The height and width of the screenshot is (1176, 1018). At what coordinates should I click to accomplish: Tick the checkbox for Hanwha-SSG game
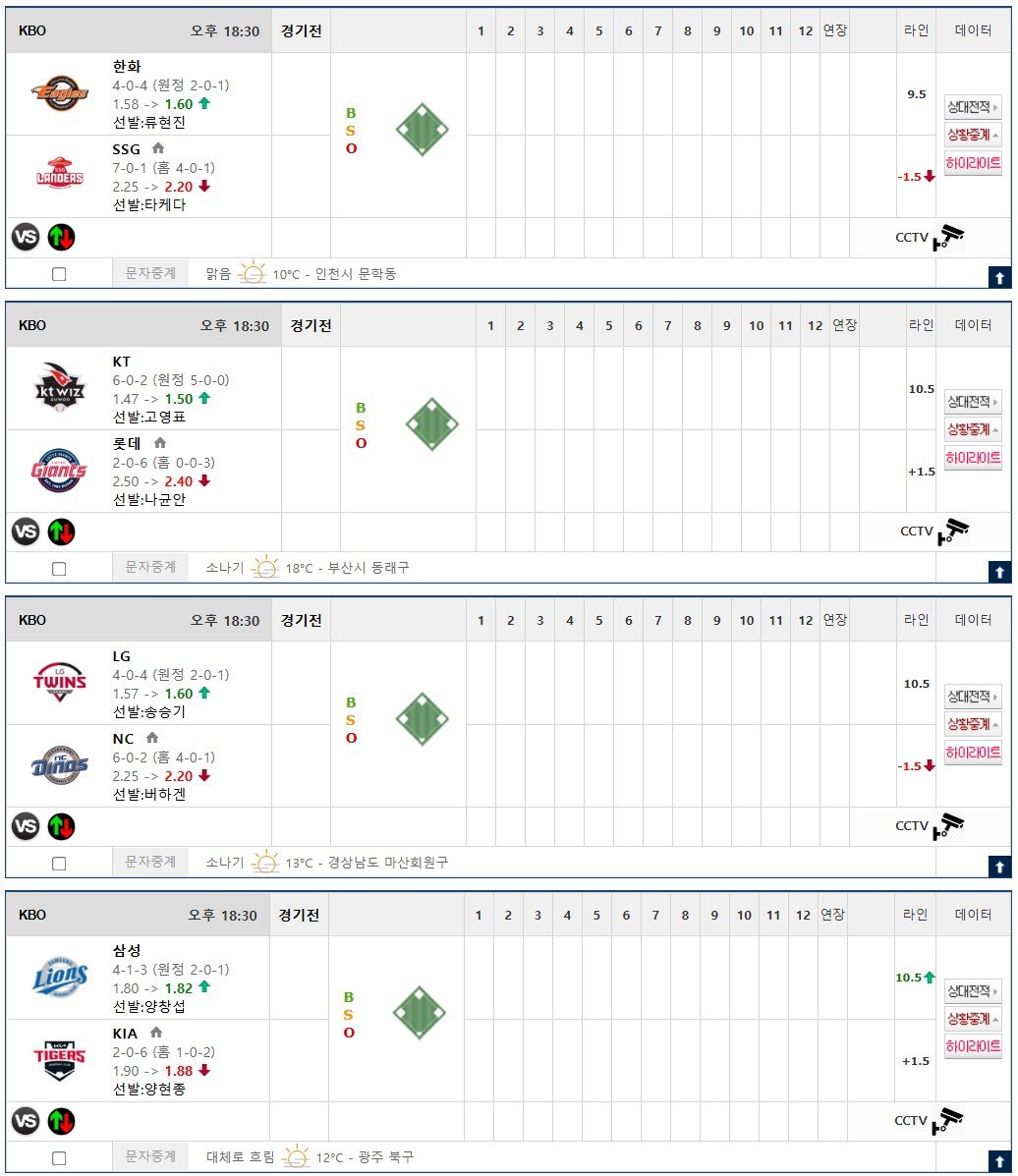click(x=59, y=274)
